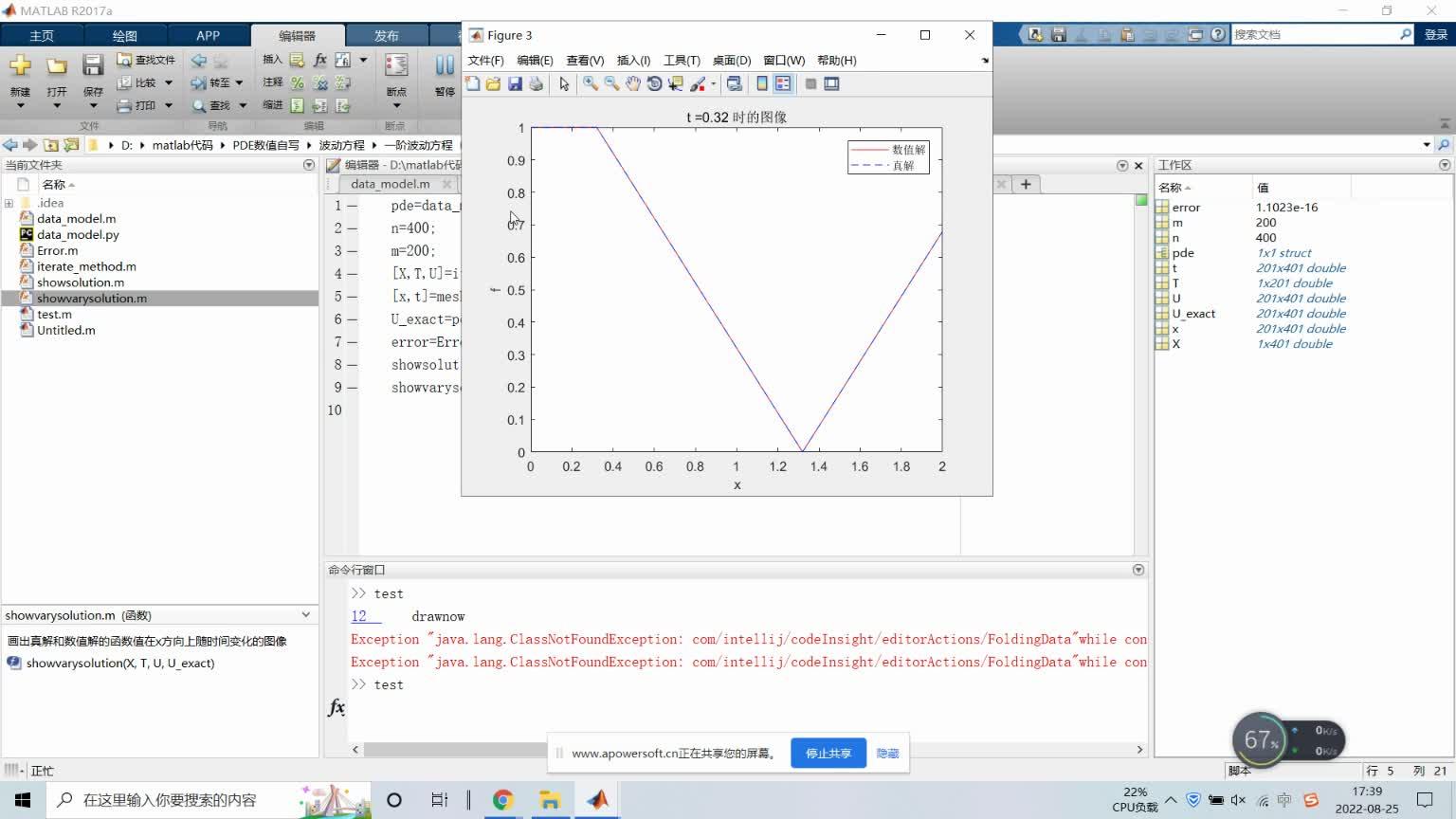Viewport: 1456px width, 819px height.
Task: Switch to the 绘图 (Plots) ribbon tab
Action: [x=124, y=36]
